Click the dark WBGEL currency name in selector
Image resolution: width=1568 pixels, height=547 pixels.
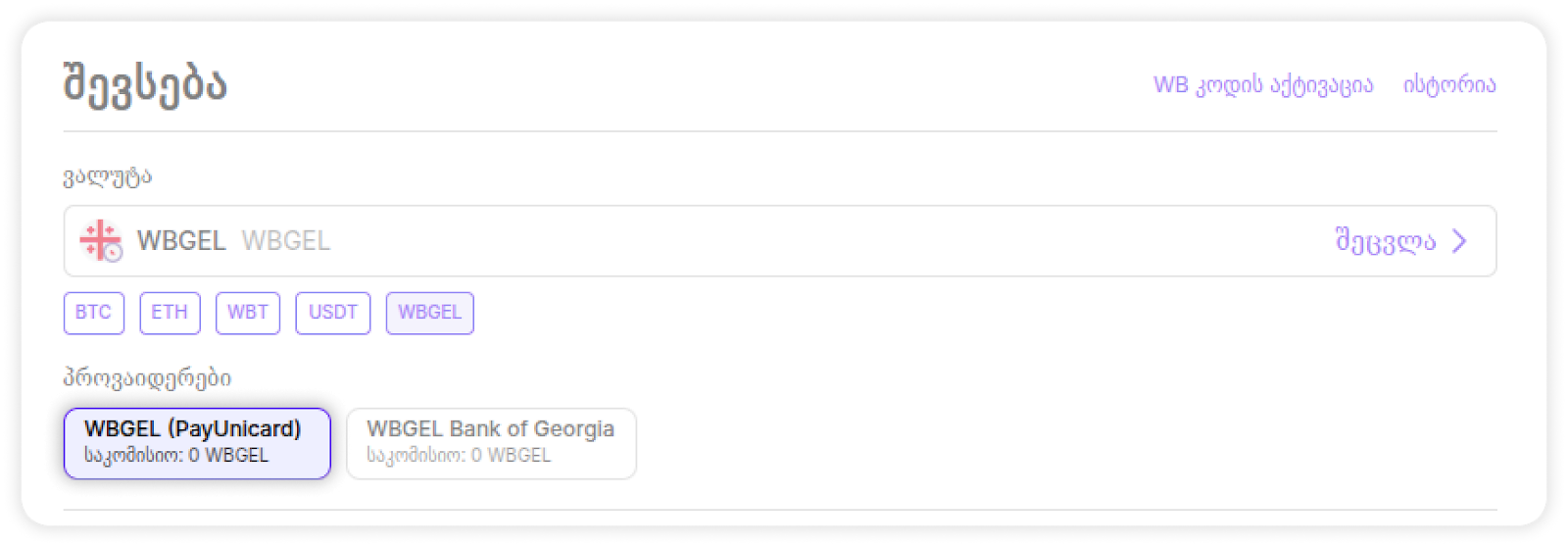[181, 241]
